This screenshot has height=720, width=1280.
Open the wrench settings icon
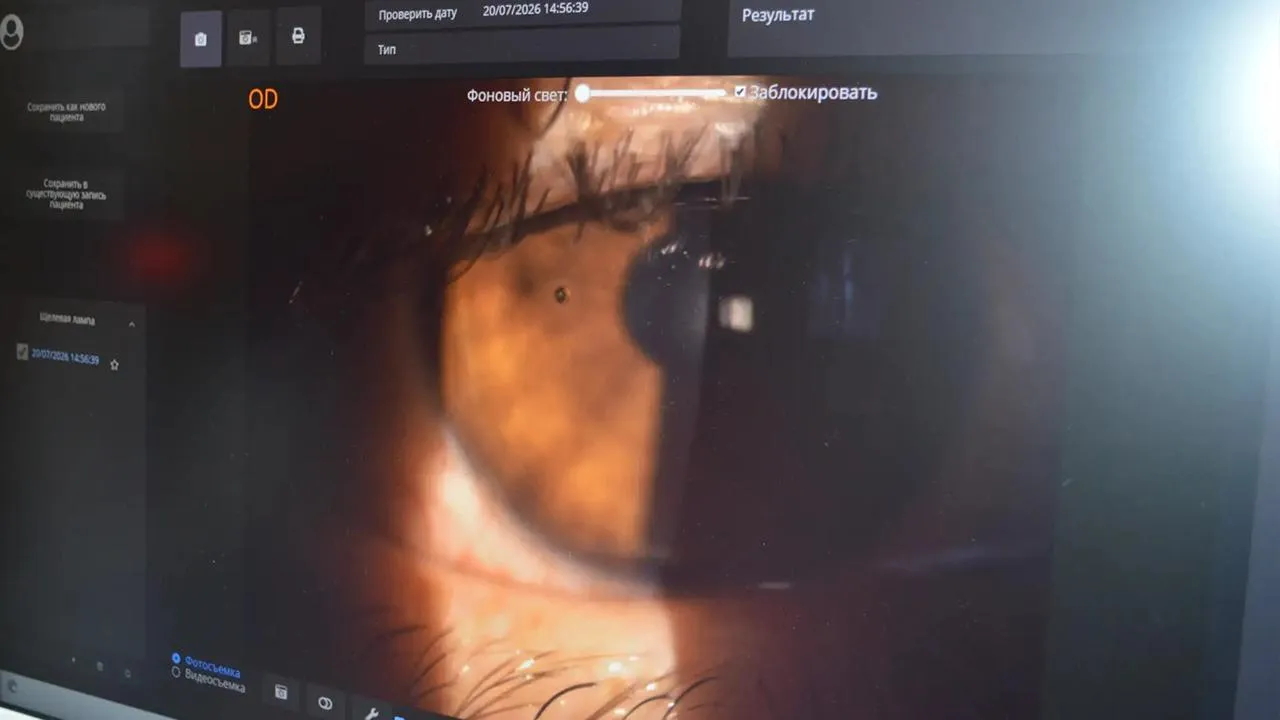[370, 713]
